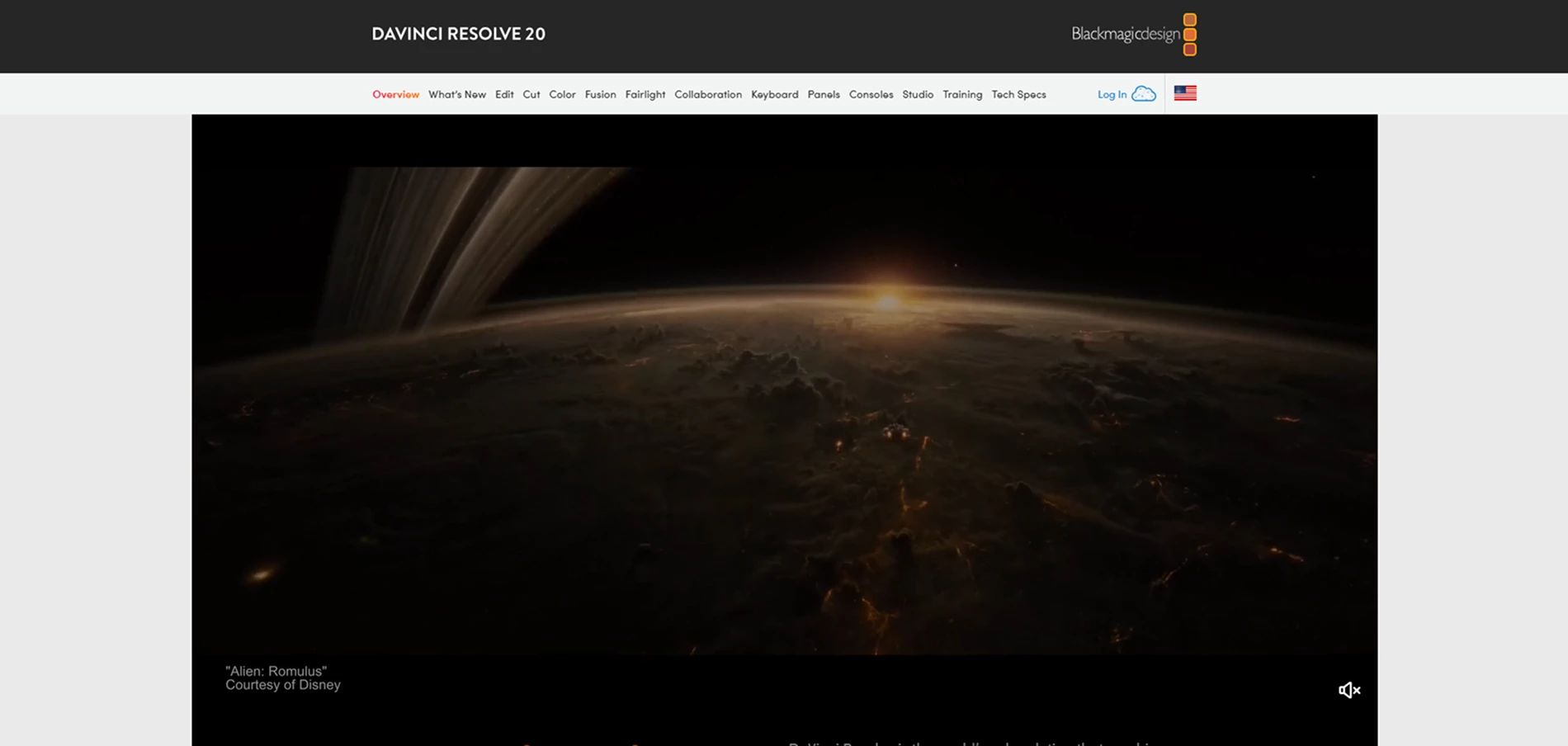Viewport: 1568px width, 746px height.
Task: Open the DaVinci Resolve Studio page
Action: (918, 94)
